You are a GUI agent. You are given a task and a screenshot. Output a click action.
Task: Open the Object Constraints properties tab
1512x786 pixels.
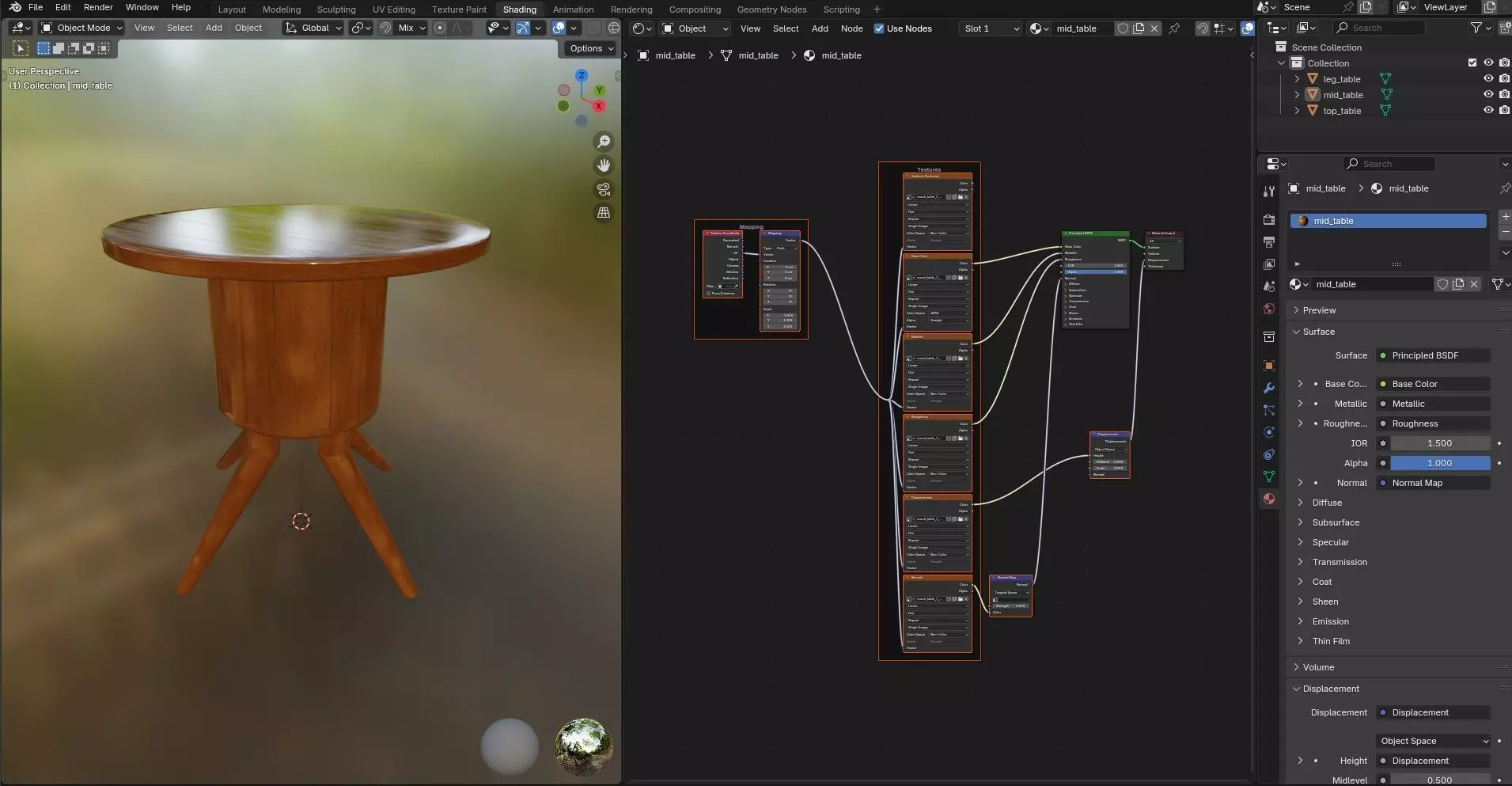1269,454
